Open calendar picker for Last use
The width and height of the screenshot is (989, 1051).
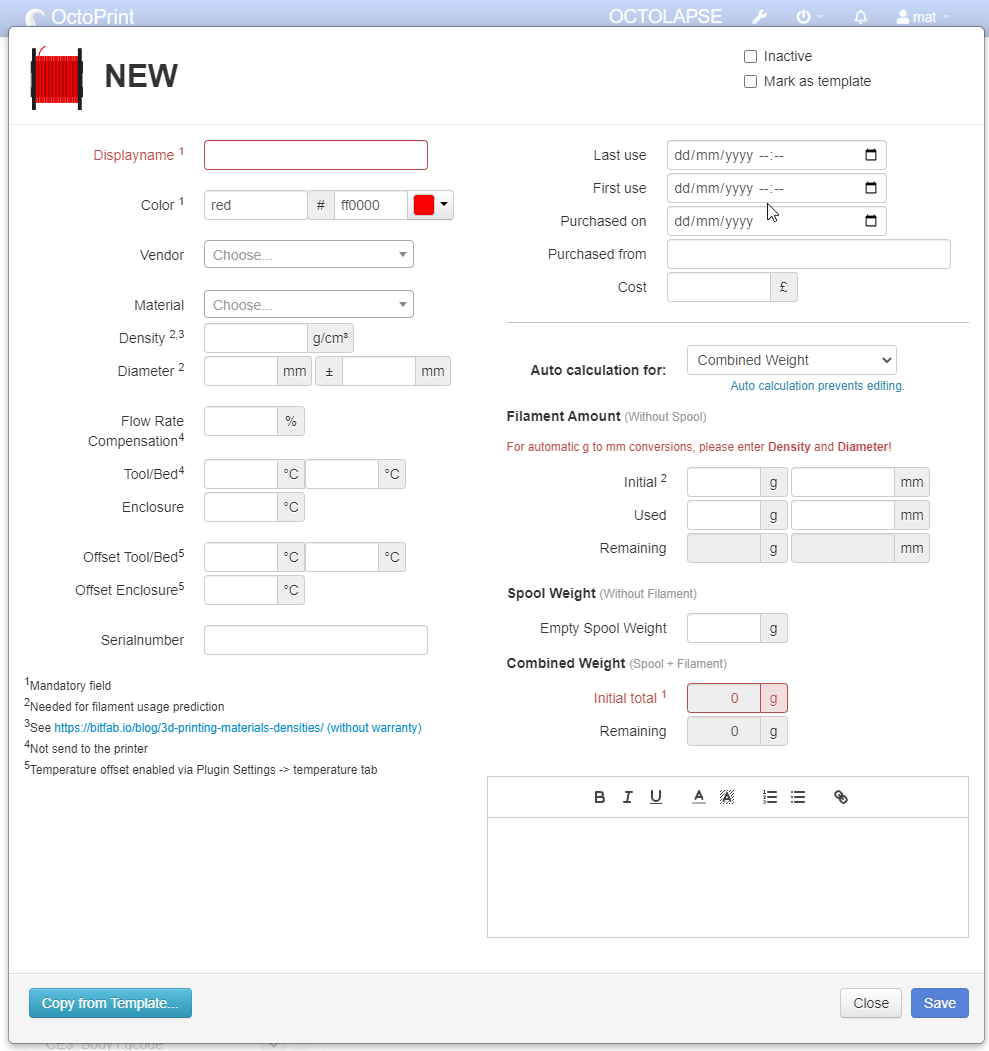pyautogui.click(x=870, y=155)
